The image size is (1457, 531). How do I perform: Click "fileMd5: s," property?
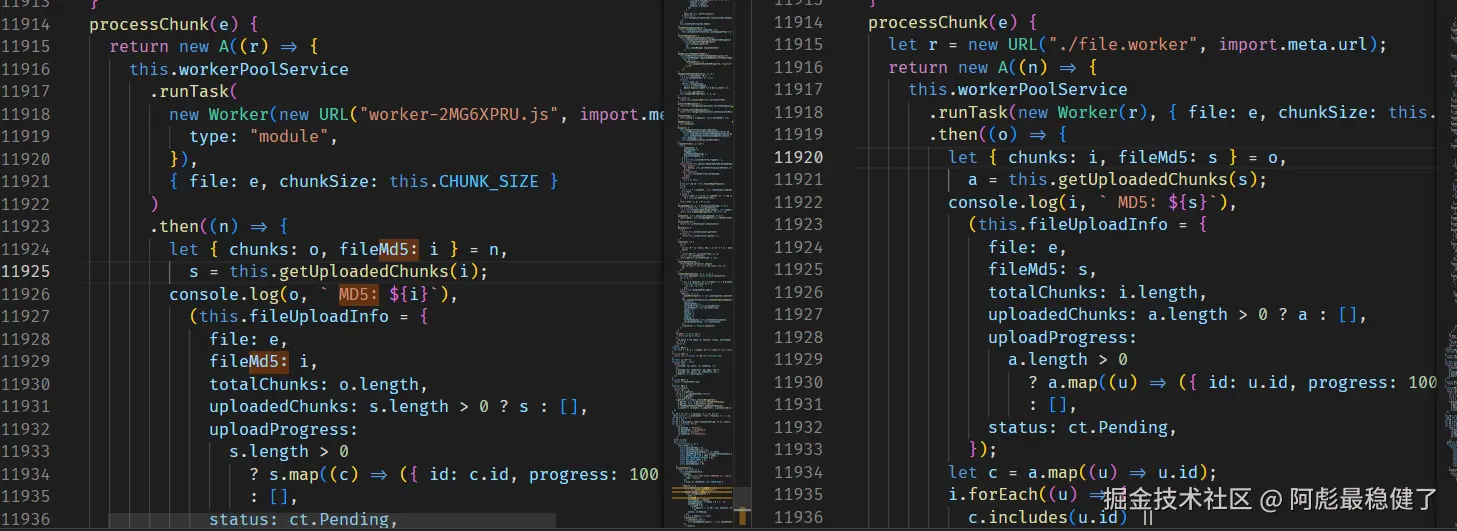tap(1043, 270)
